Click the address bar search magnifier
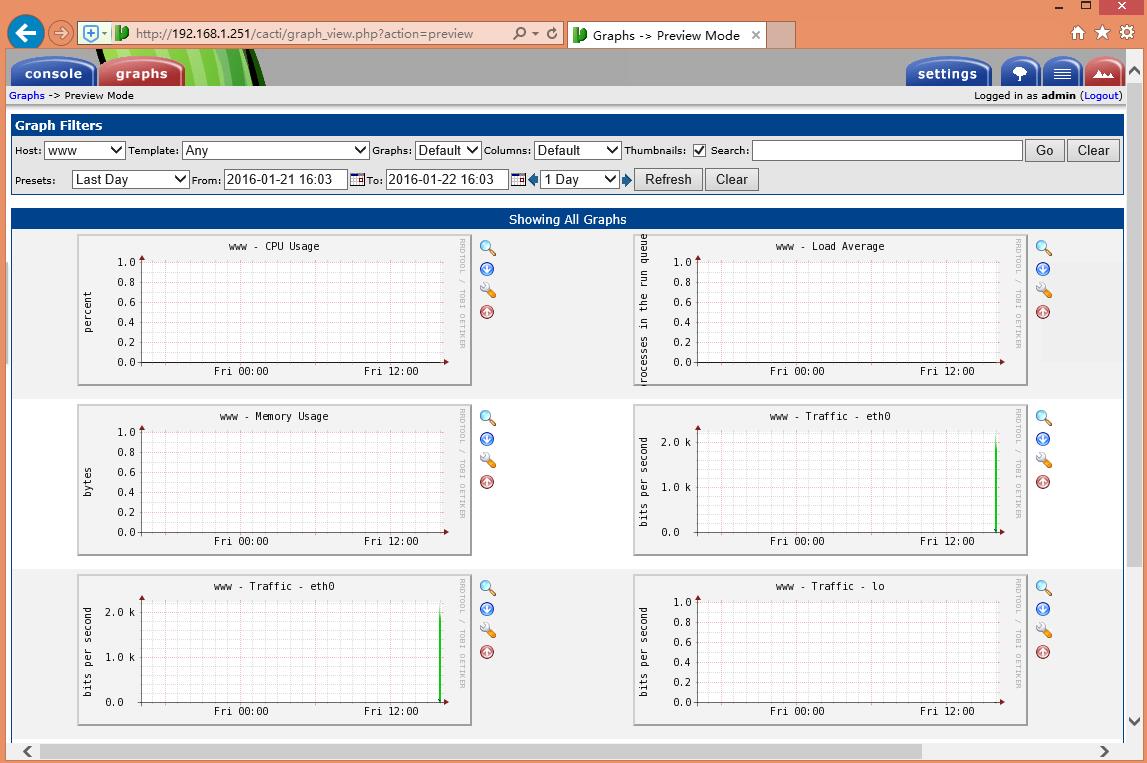Screen dimensions: 1147x763 click(x=519, y=33)
